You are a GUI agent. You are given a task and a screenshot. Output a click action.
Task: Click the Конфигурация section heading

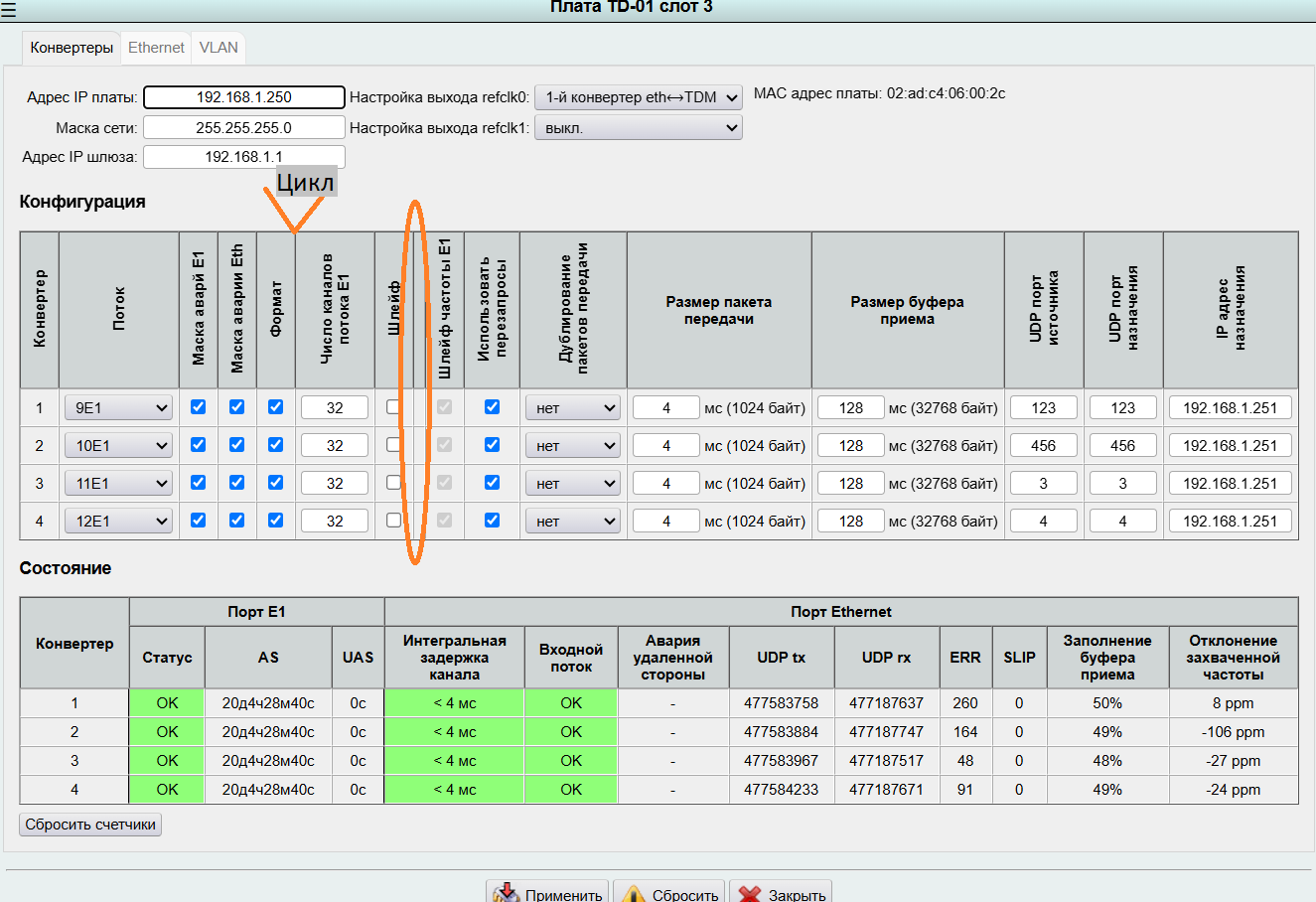pos(82,202)
